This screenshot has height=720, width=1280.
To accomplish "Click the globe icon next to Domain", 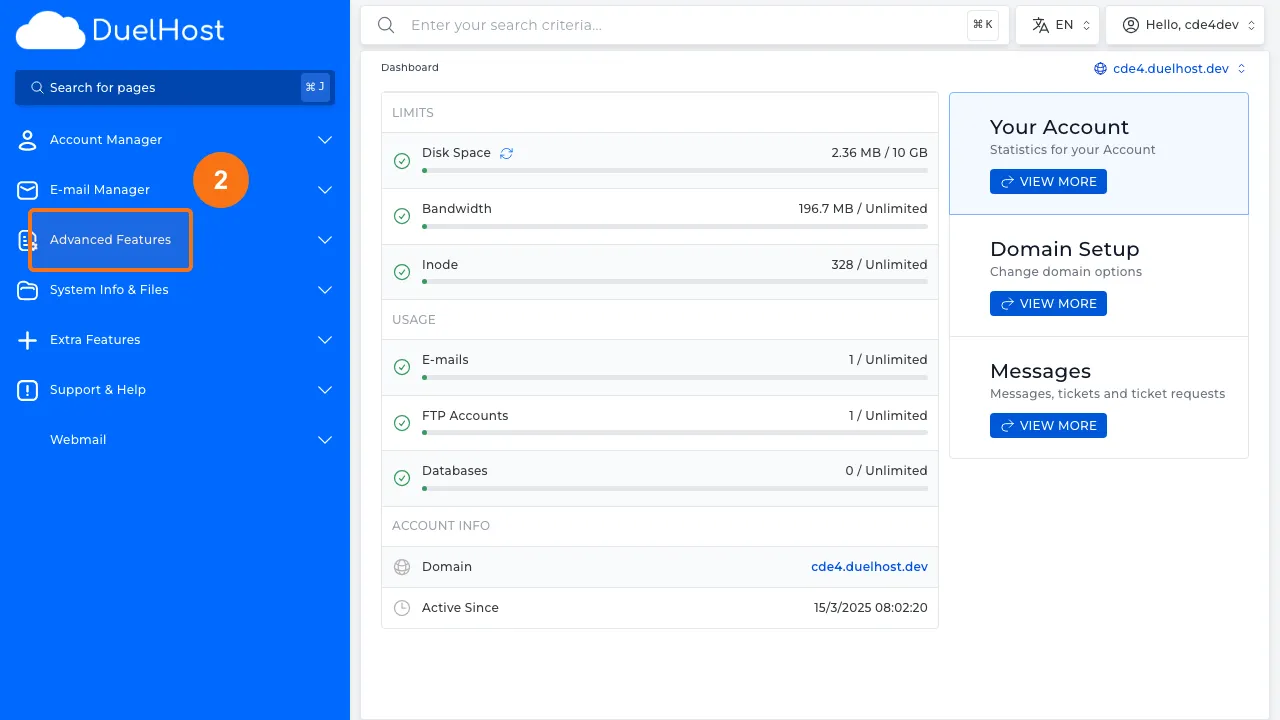I will pyautogui.click(x=402, y=567).
